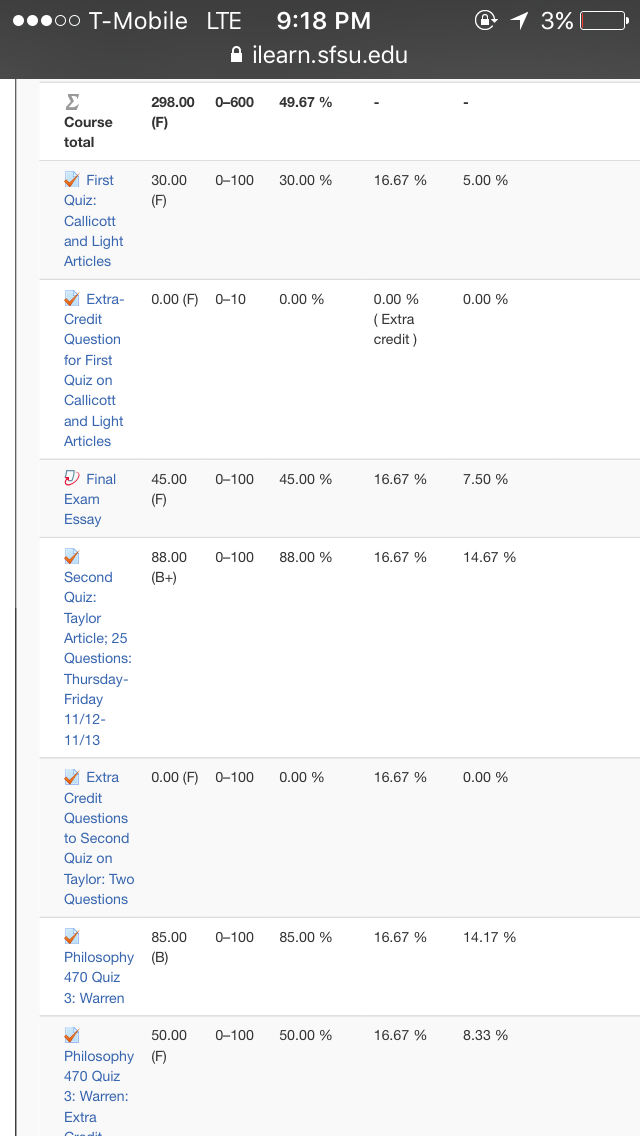
Task: Tap the battery indicator in status bar
Action: [604, 20]
